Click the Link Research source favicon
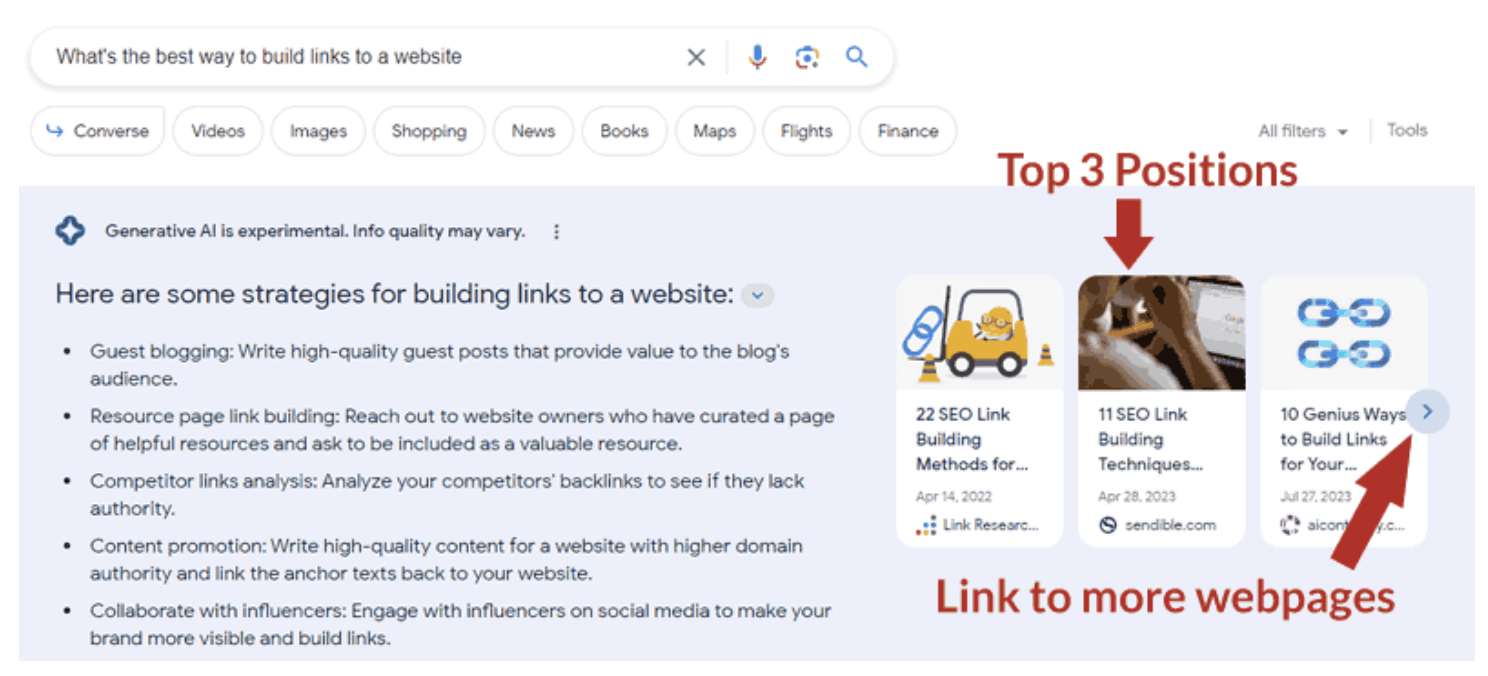The image size is (1488, 676). tap(926, 525)
